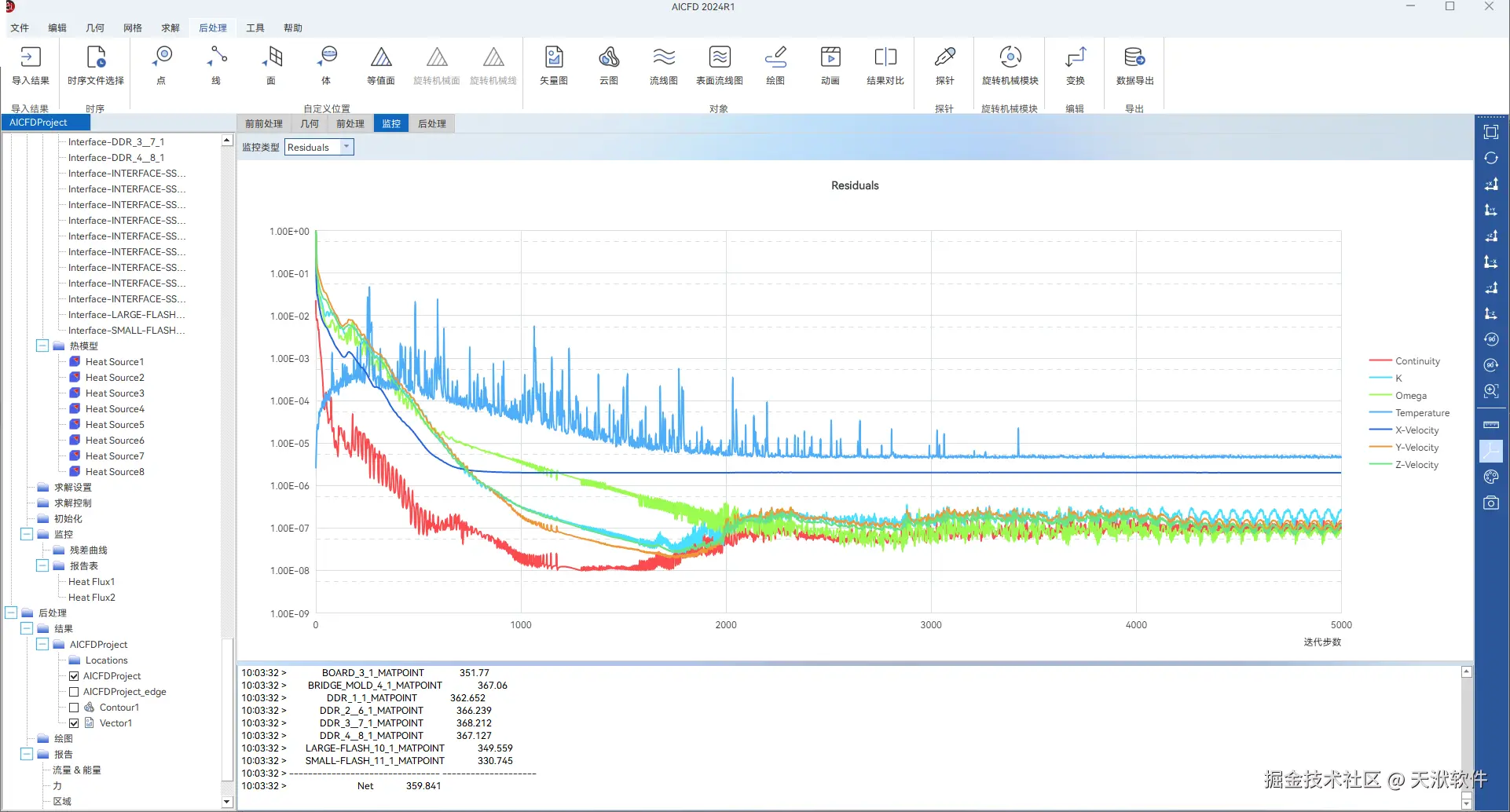
Task: Collapse the 后处理 tree node
Action: click(x=11, y=613)
